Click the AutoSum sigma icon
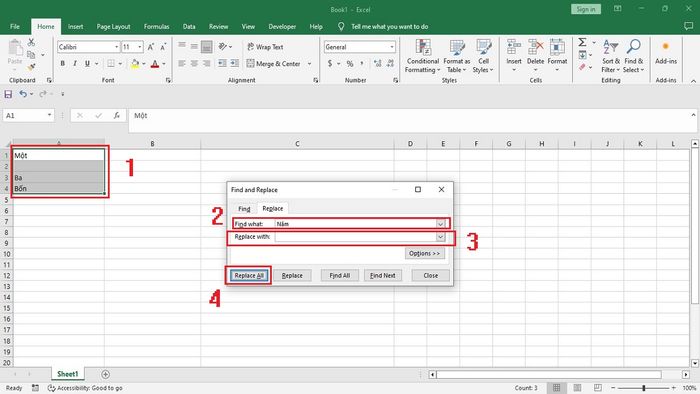The width and height of the screenshot is (700, 394). 582,42
